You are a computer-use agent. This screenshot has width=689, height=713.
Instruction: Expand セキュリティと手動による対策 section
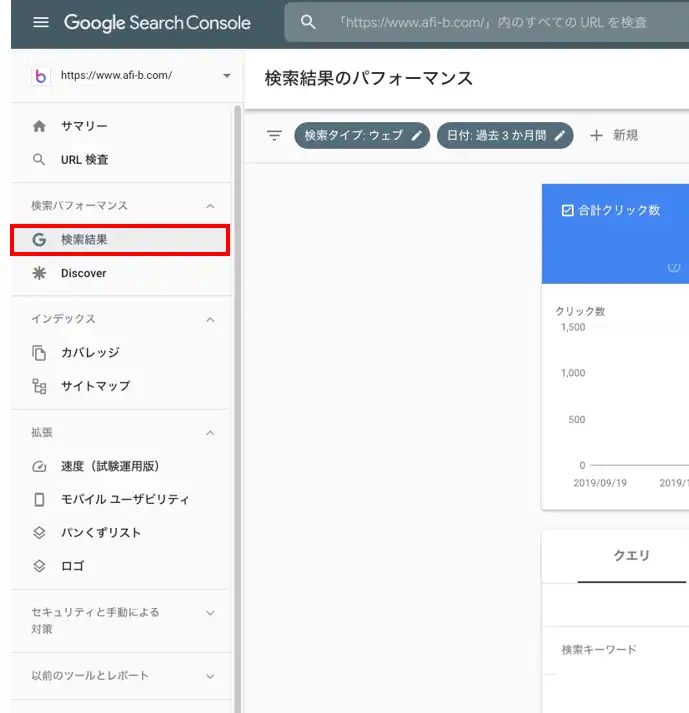tap(210, 613)
